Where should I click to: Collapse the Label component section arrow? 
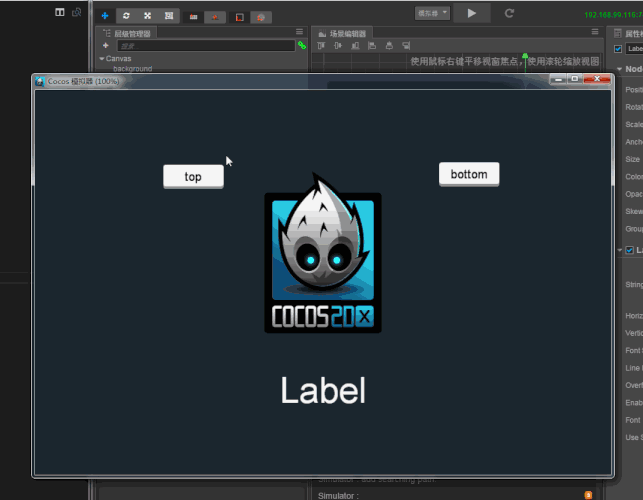(620, 250)
